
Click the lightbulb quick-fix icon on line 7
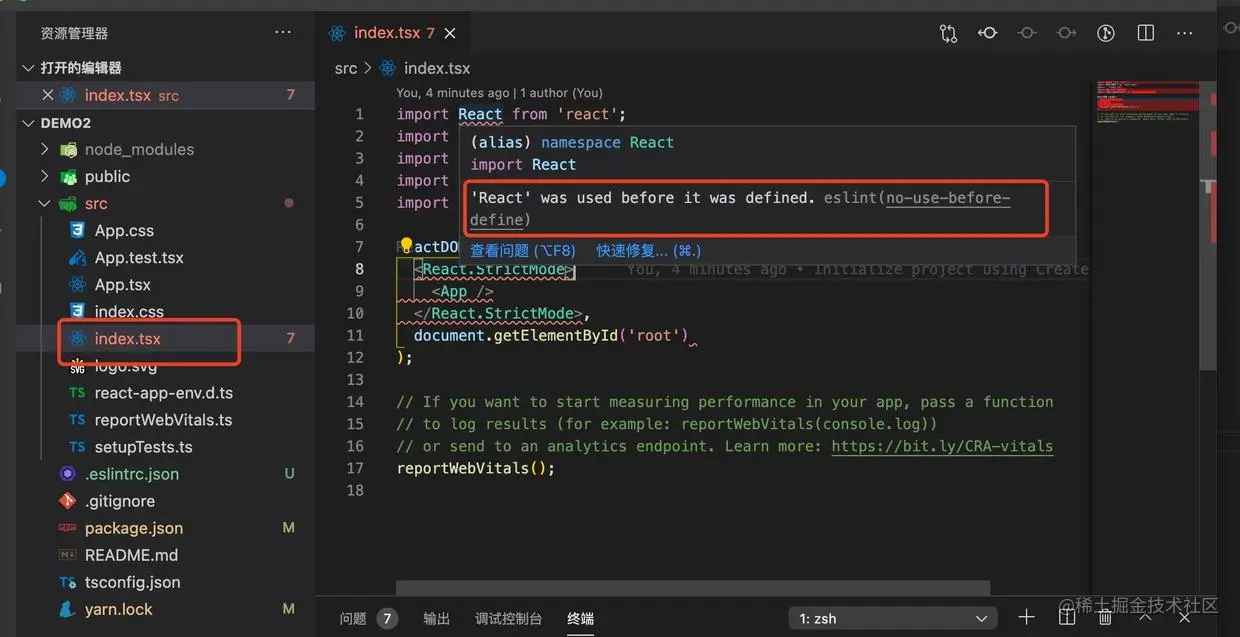(x=406, y=246)
